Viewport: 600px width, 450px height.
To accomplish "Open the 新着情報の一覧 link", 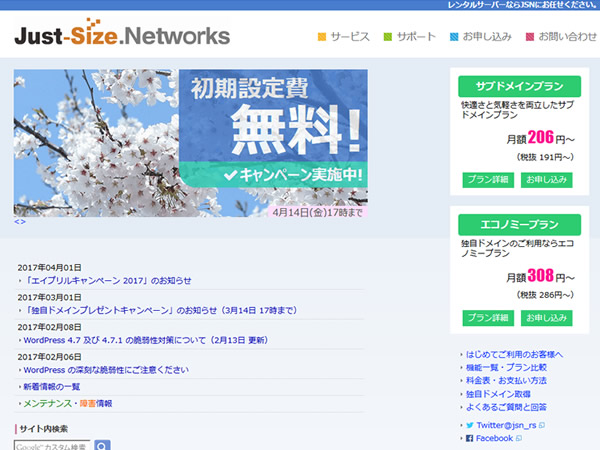I will (x=52, y=387).
